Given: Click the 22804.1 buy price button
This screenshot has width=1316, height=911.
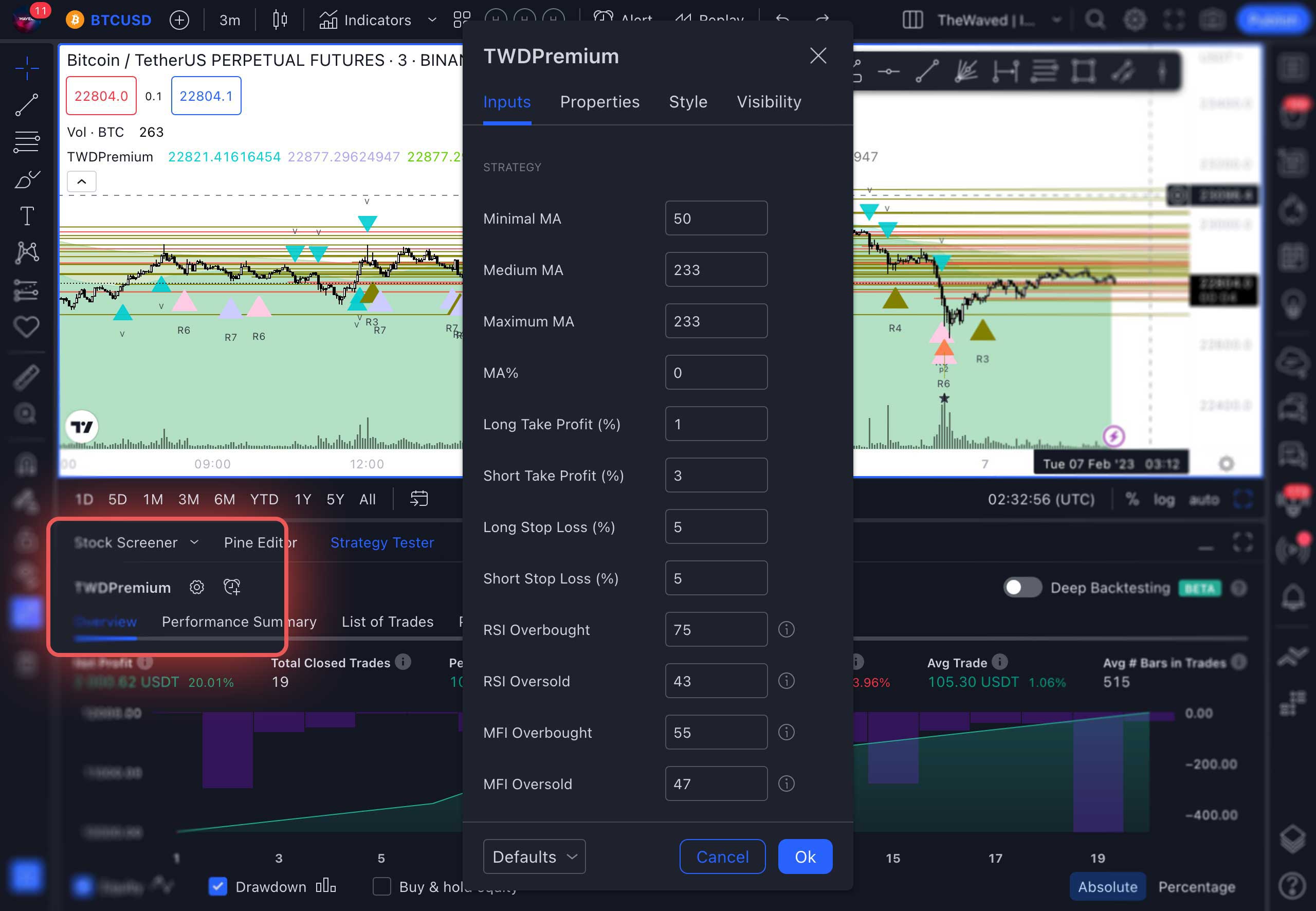Looking at the screenshot, I should (206, 96).
